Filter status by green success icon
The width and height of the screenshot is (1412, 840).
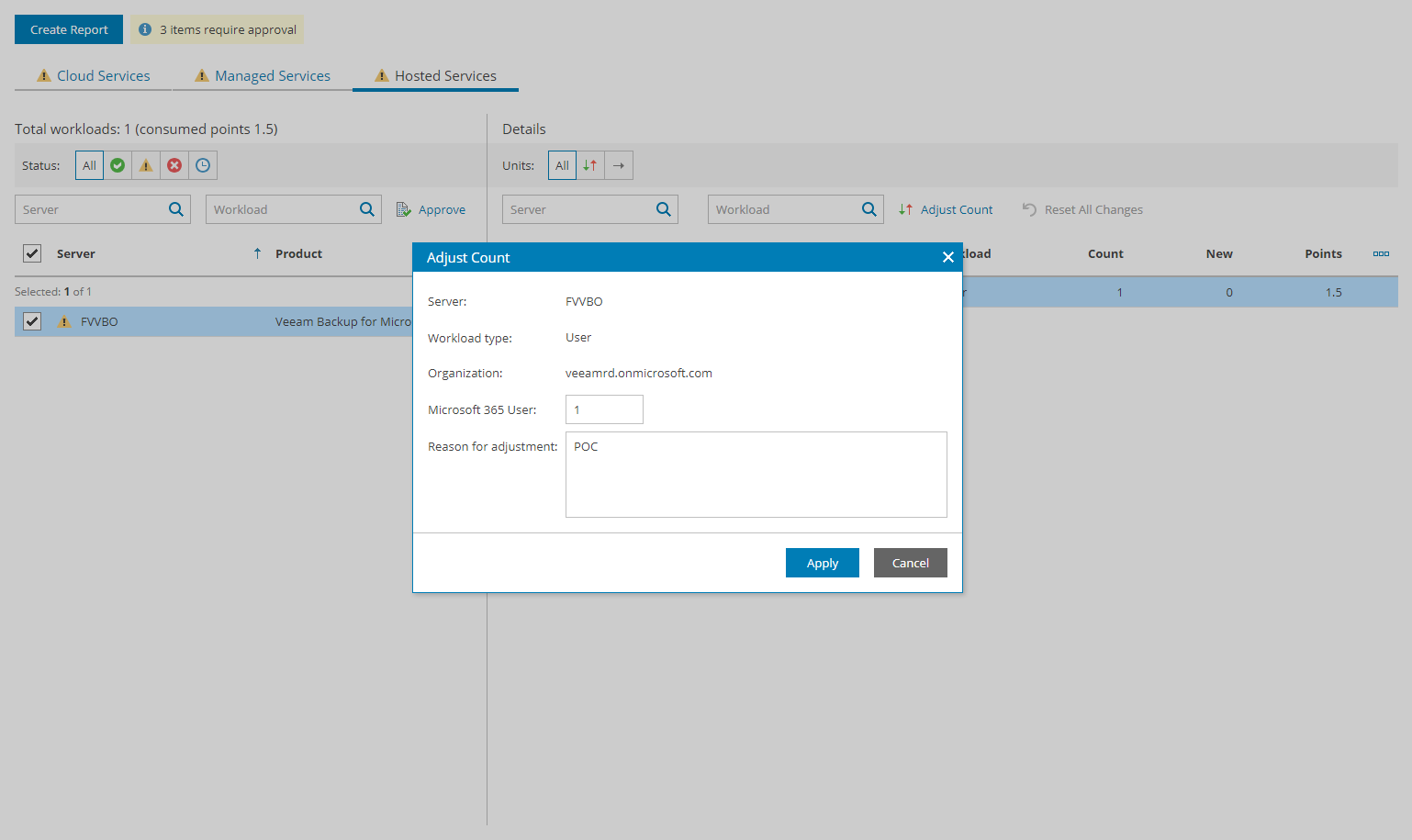point(118,165)
